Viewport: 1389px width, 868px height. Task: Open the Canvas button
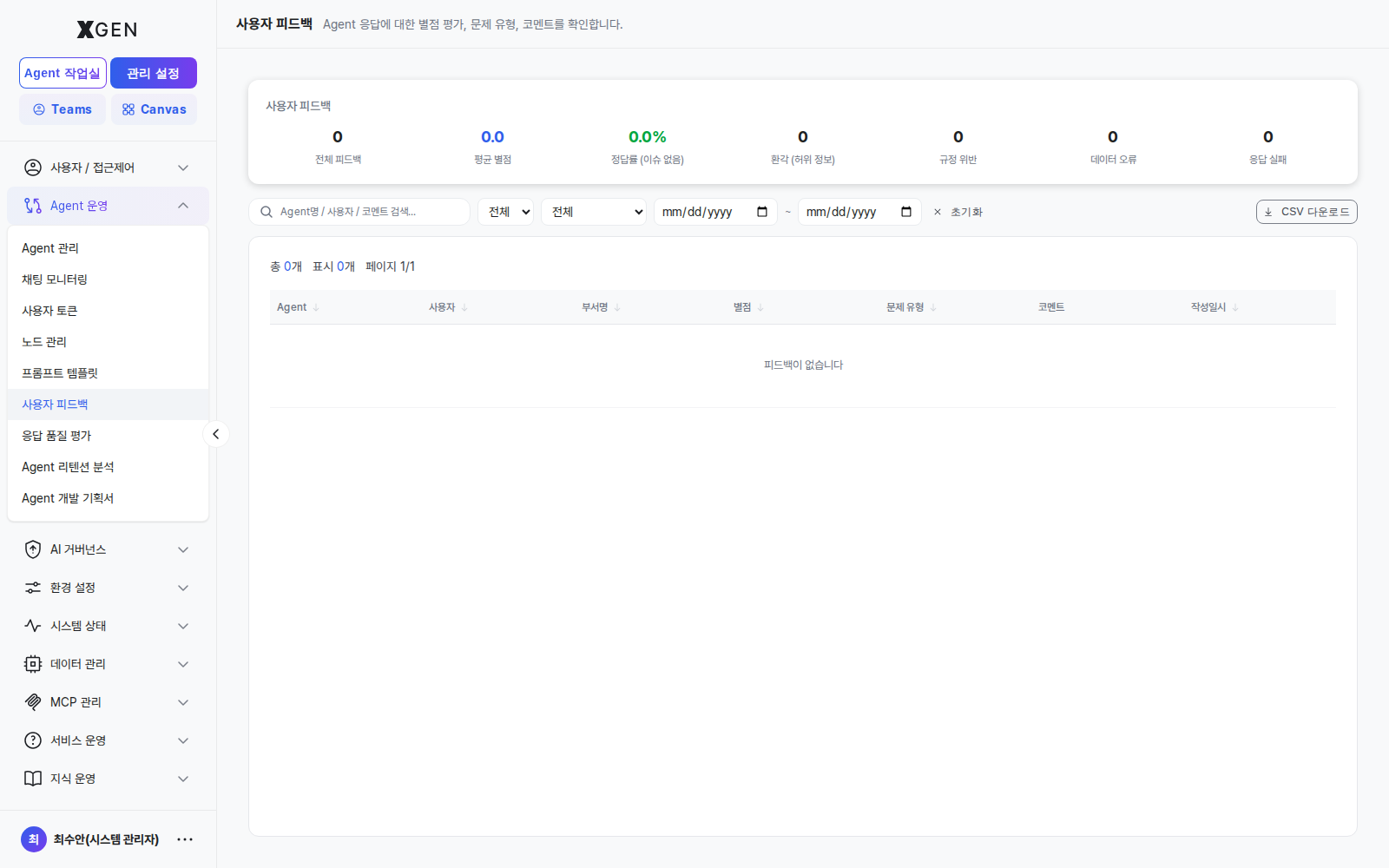[x=154, y=109]
